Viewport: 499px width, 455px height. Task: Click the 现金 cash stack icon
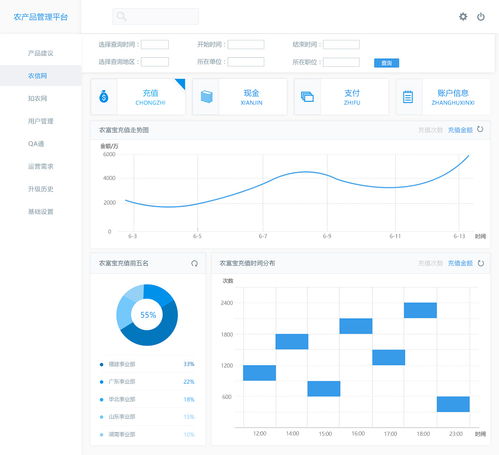[x=206, y=97]
